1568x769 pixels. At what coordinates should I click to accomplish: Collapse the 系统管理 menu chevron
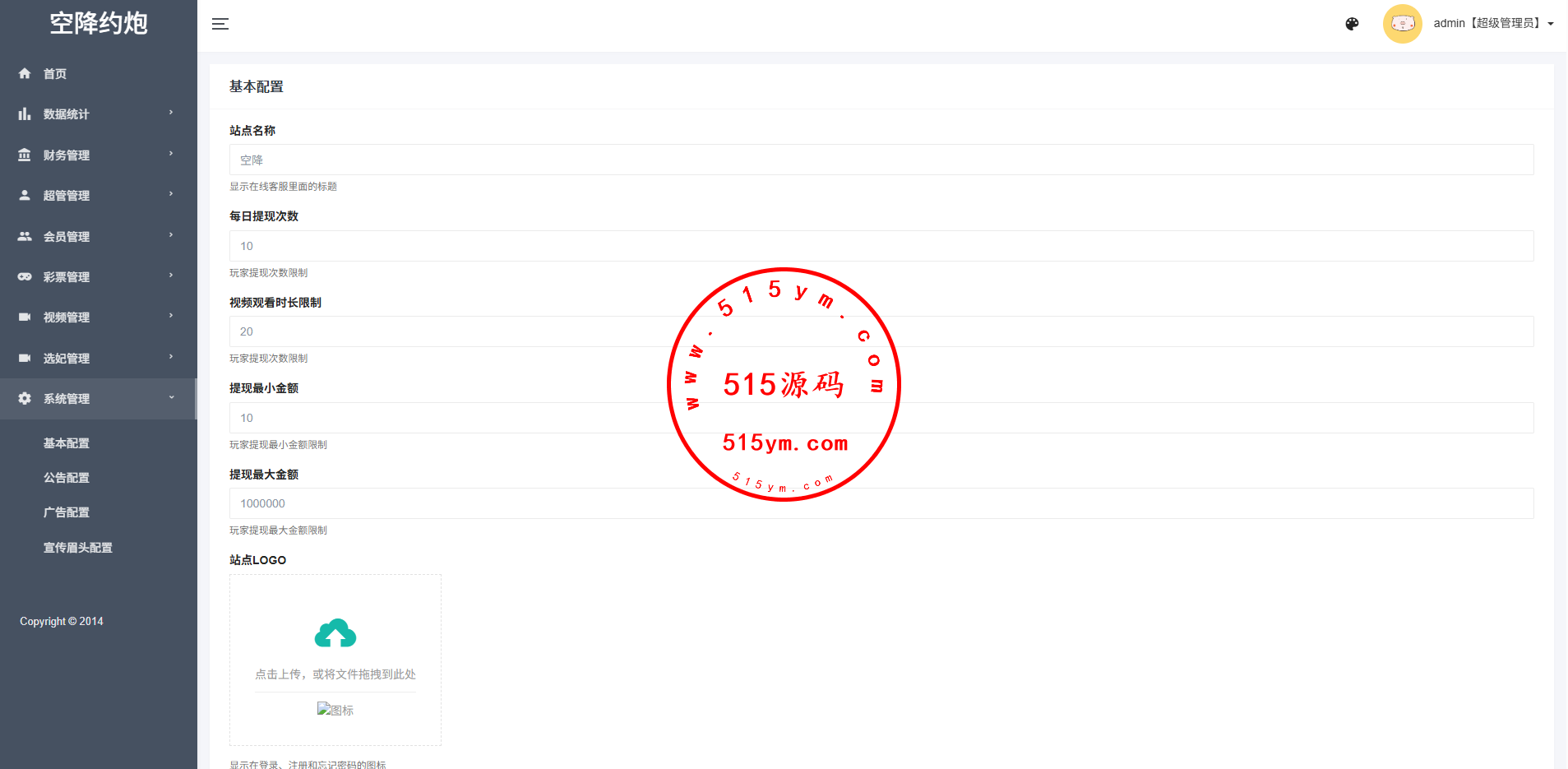click(171, 397)
